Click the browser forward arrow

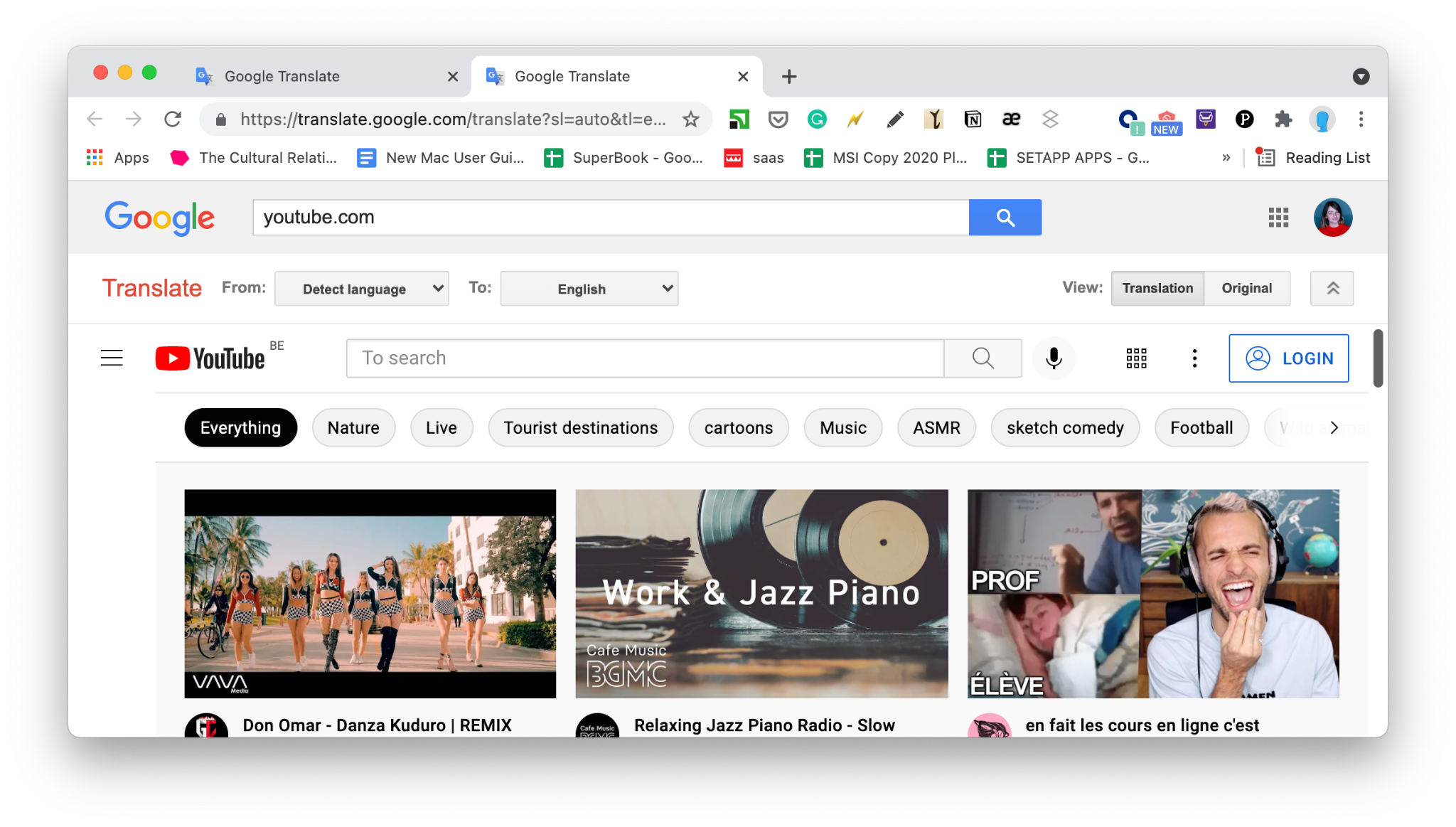pos(134,119)
